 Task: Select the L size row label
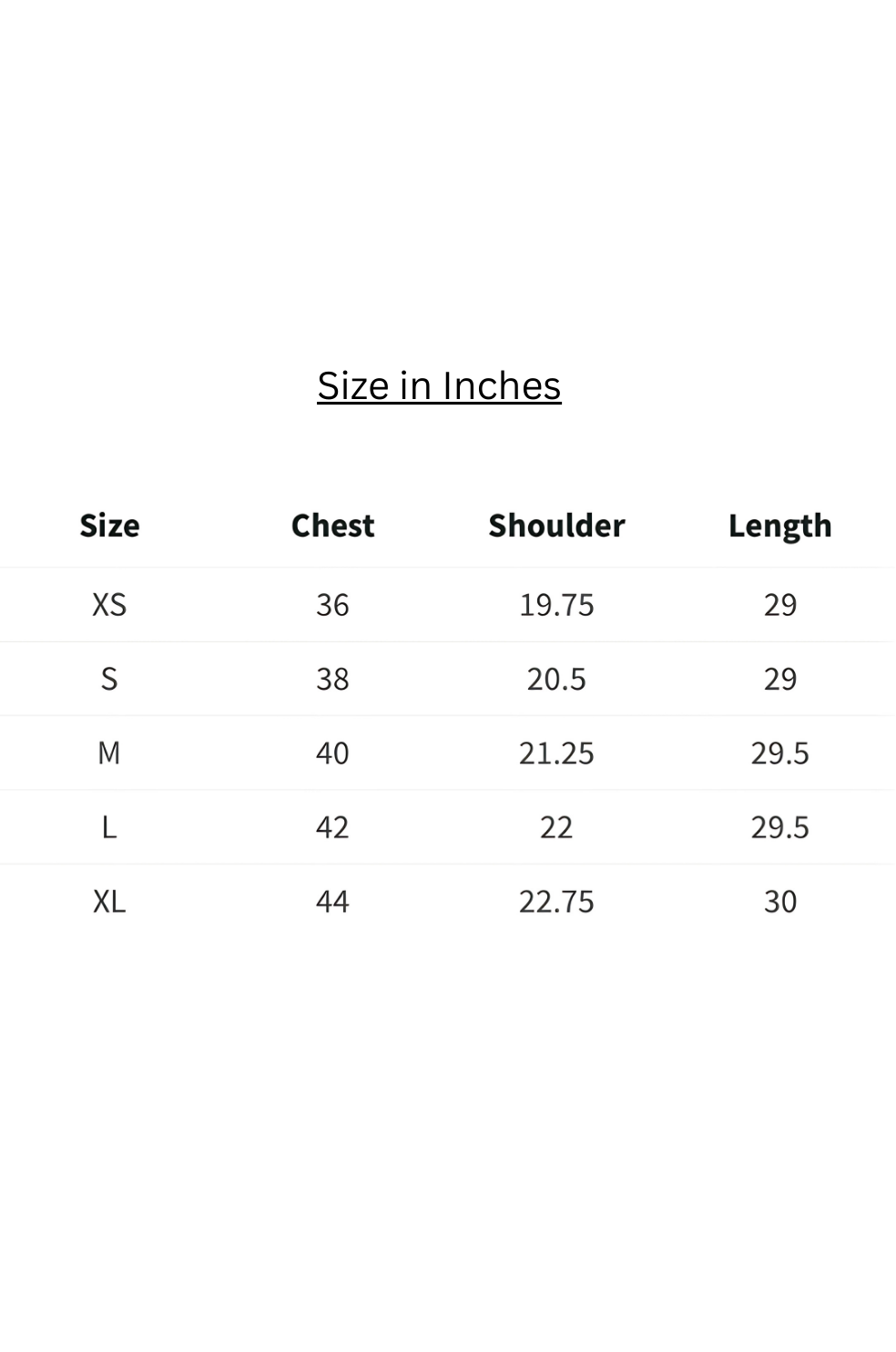pyautogui.click(x=109, y=827)
